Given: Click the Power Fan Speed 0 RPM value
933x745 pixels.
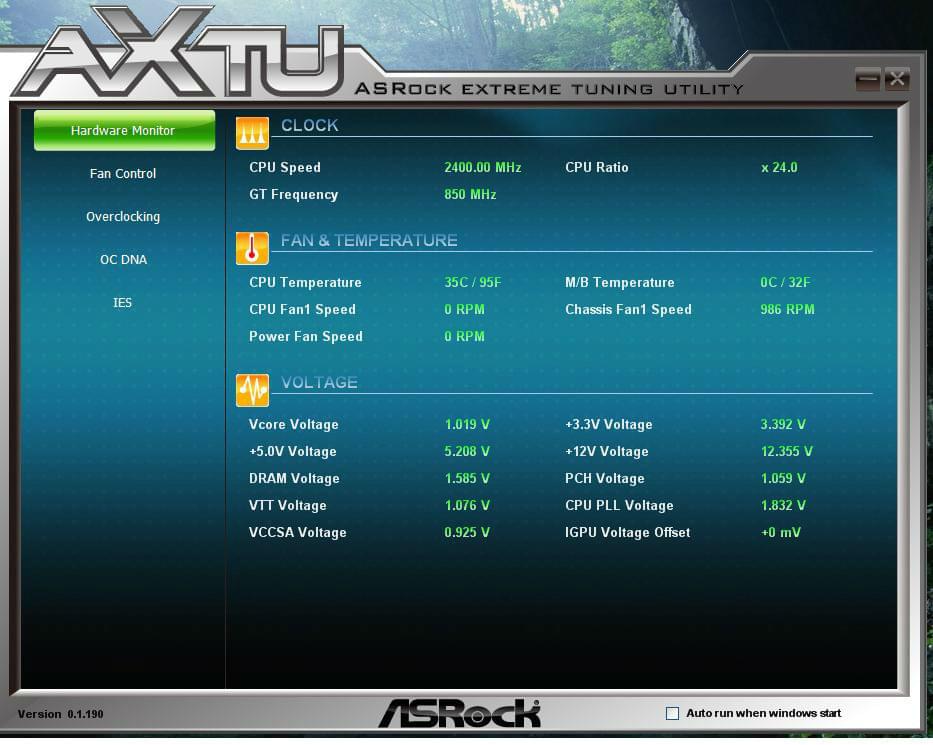Looking at the screenshot, I should (x=464, y=336).
